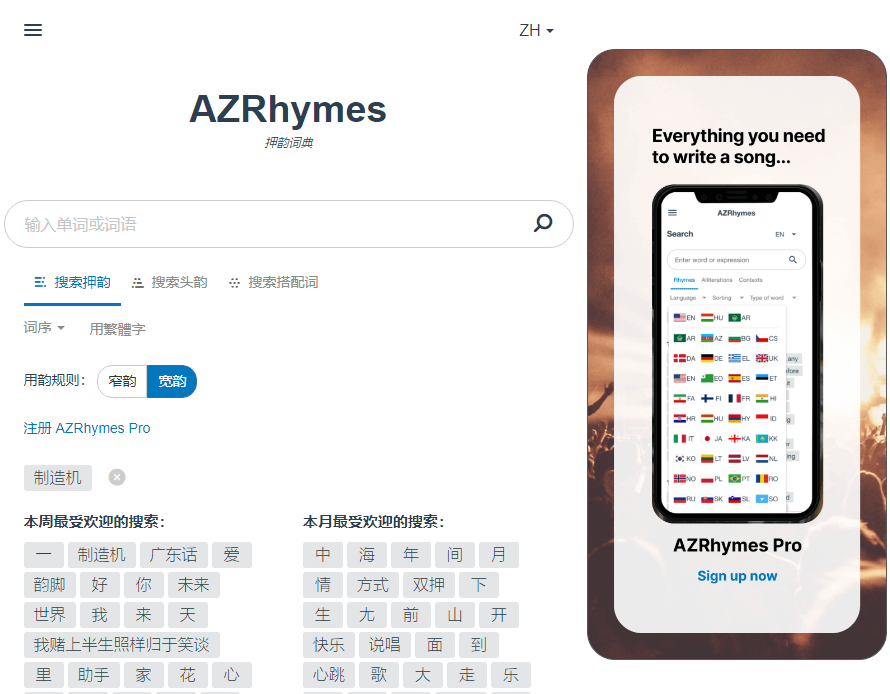
Task: Select weekly popular tag 来
Action: click(x=144, y=615)
